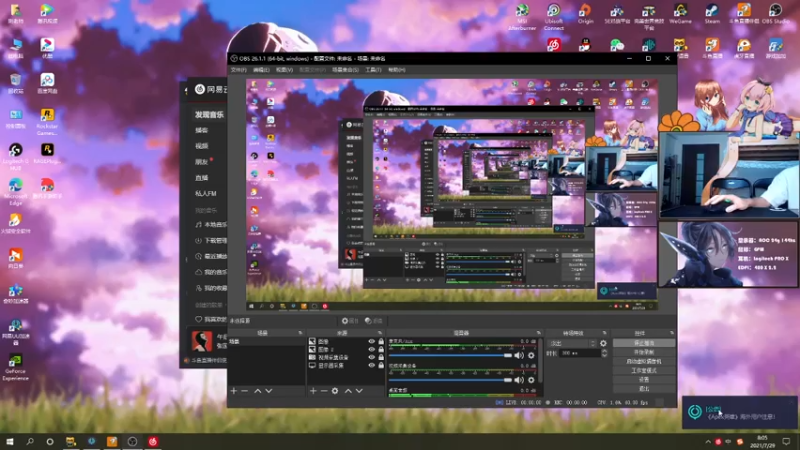Open transition properties gear beside 淡出
This screenshot has width=800, height=450.
(x=603, y=343)
